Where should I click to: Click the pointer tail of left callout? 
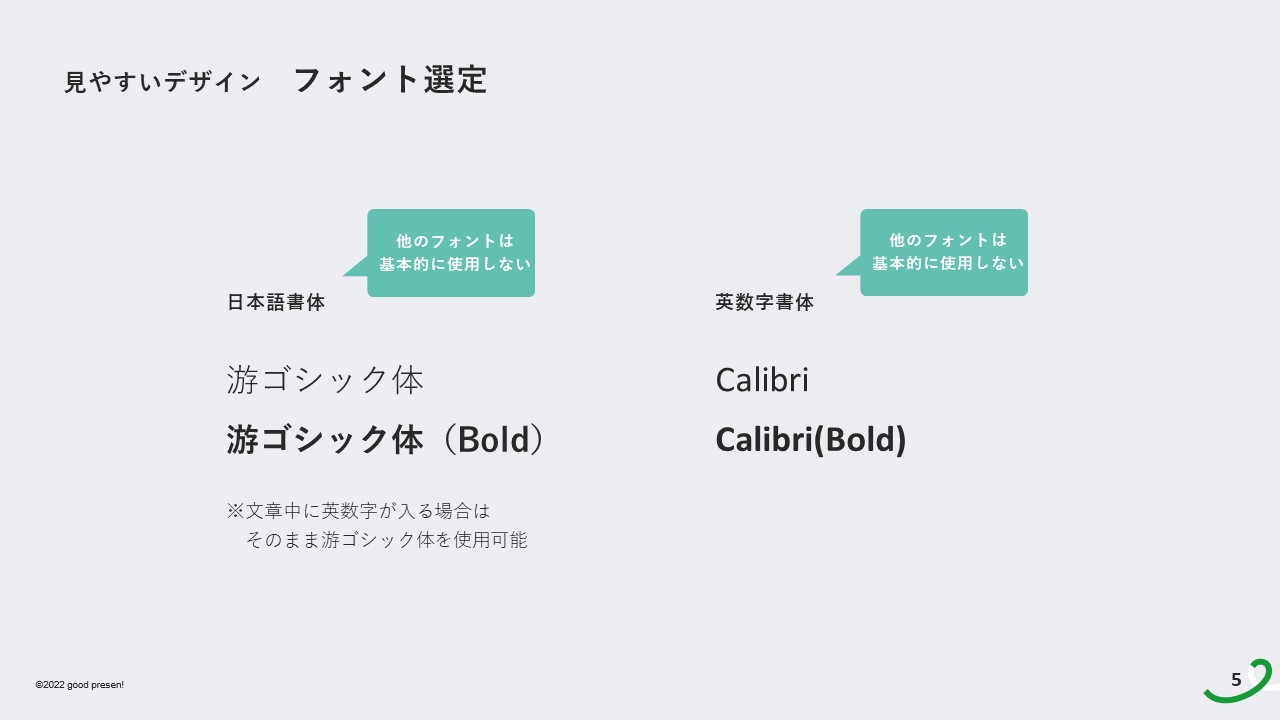click(355, 268)
